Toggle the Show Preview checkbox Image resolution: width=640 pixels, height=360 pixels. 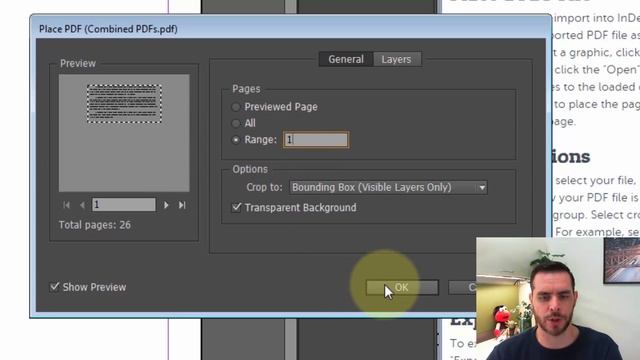pos(55,287)
